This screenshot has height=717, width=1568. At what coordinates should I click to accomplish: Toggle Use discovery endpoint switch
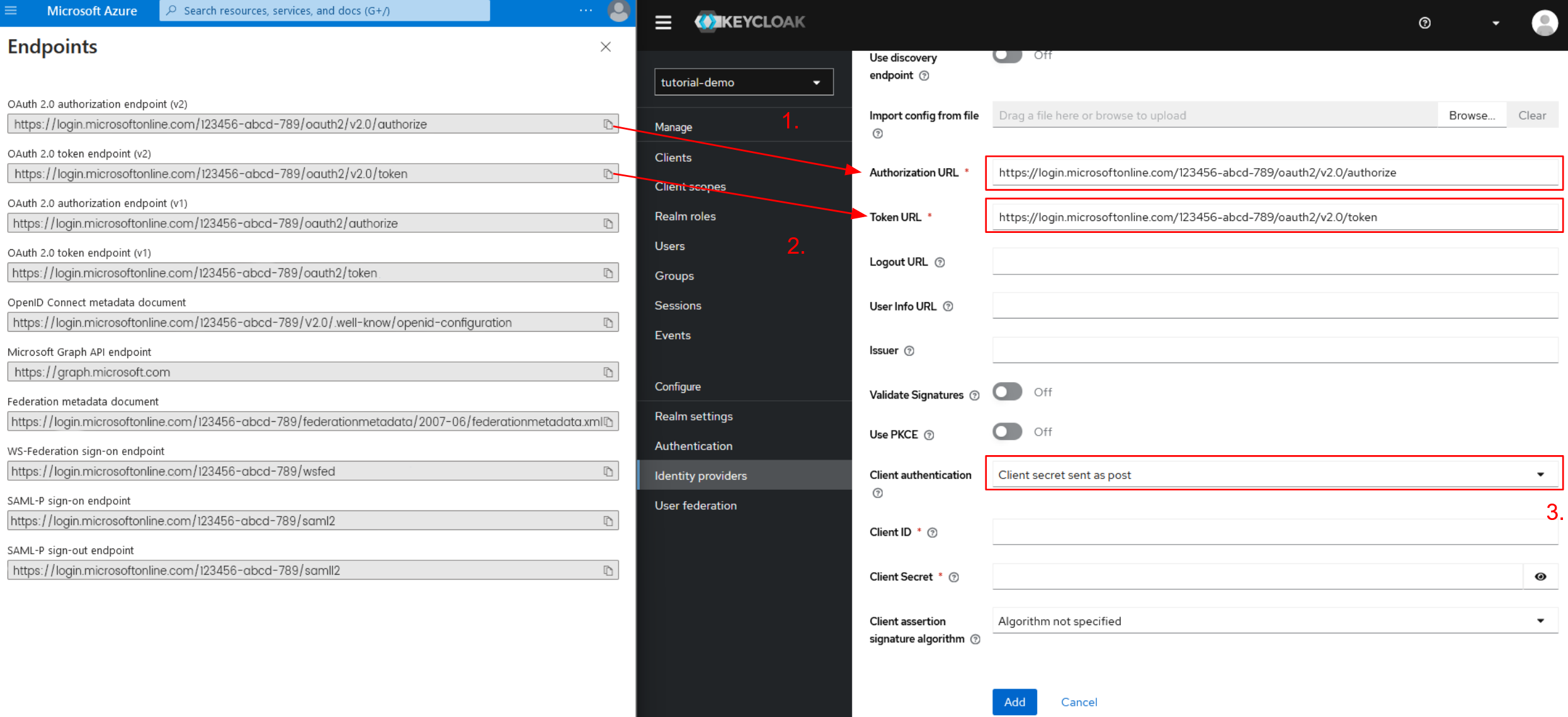pyautogui.click(x=1007, y=55)
